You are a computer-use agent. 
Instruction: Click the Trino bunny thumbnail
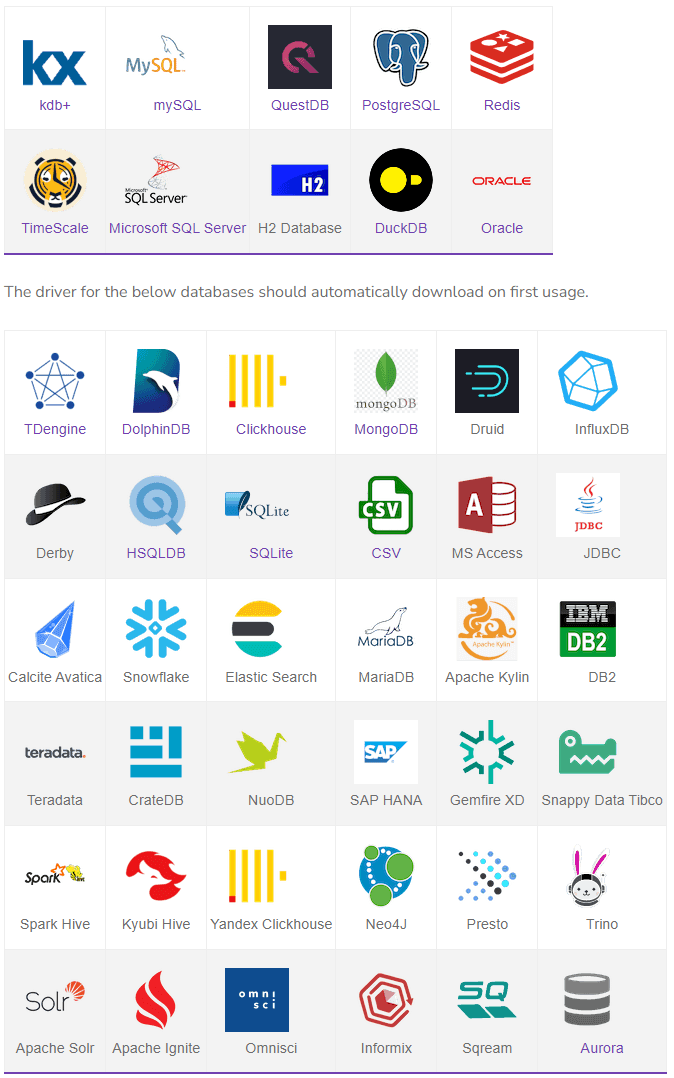point(587,875)
